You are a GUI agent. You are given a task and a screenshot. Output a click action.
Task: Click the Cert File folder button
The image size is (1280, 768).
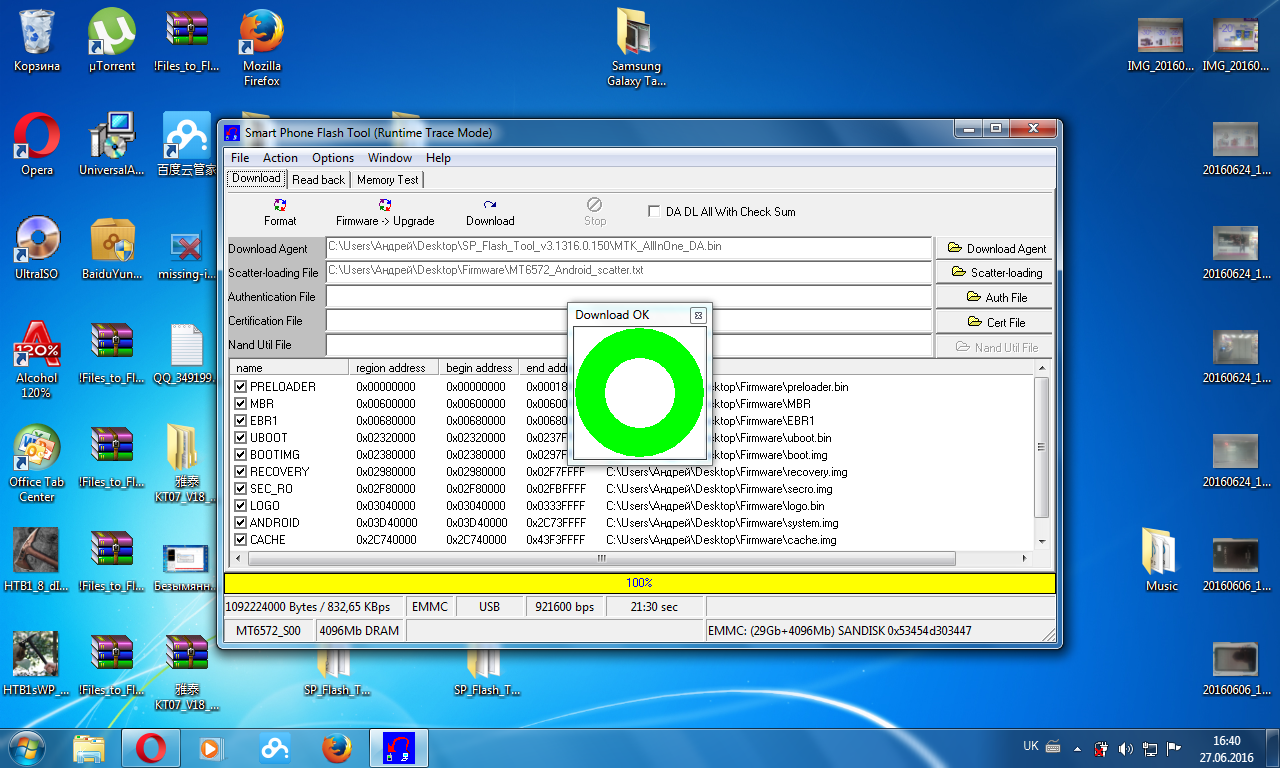995,322
